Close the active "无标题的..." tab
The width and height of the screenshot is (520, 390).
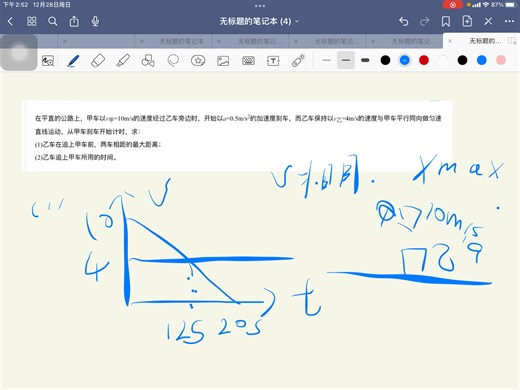450,41
